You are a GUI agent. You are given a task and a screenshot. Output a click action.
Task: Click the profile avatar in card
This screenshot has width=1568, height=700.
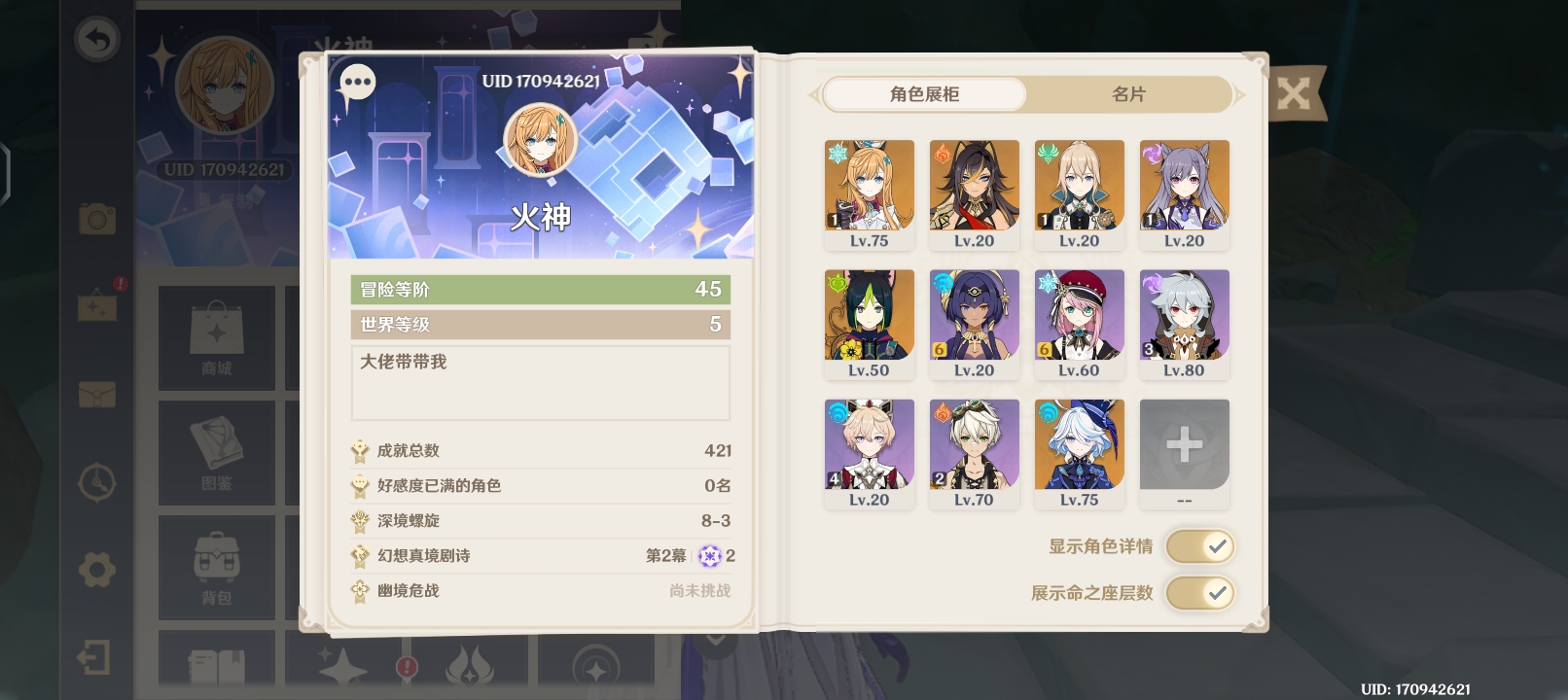pos(541,140)
